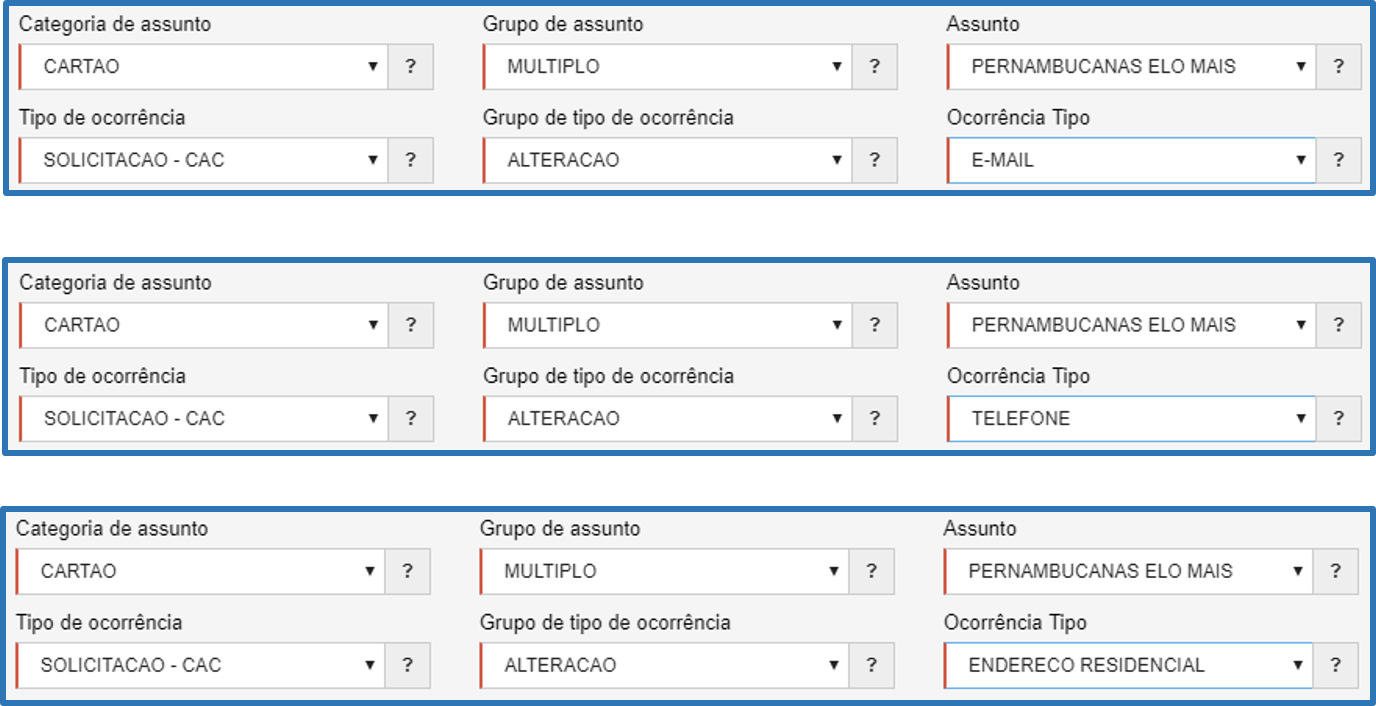Open Assunto dropdown in TELEFONE panel

[1130, 325]
